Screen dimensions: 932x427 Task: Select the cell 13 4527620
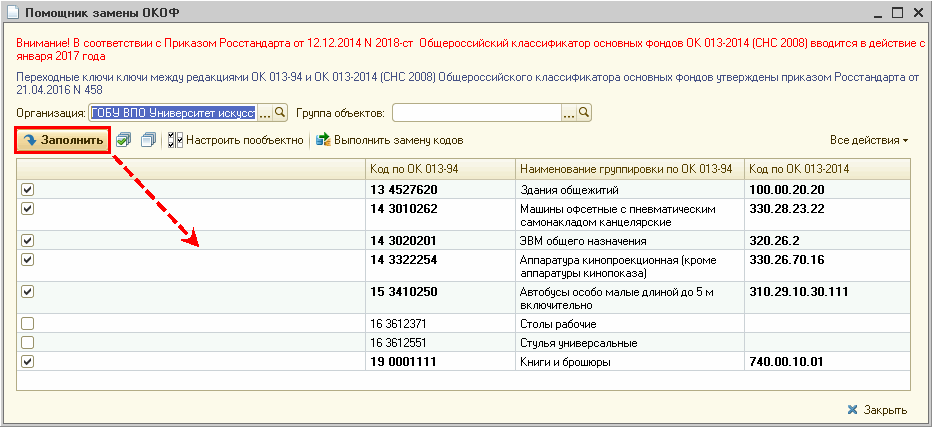coord(440,189)
